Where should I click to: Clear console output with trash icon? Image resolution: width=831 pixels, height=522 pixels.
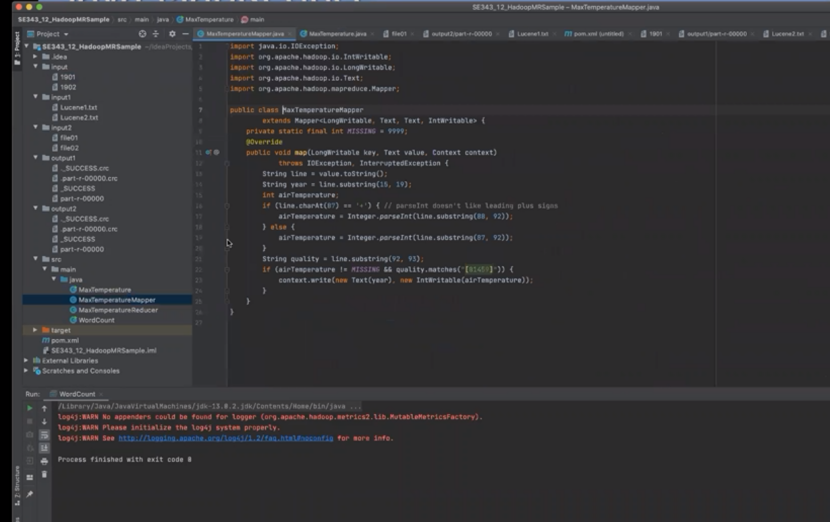(45, 474)
